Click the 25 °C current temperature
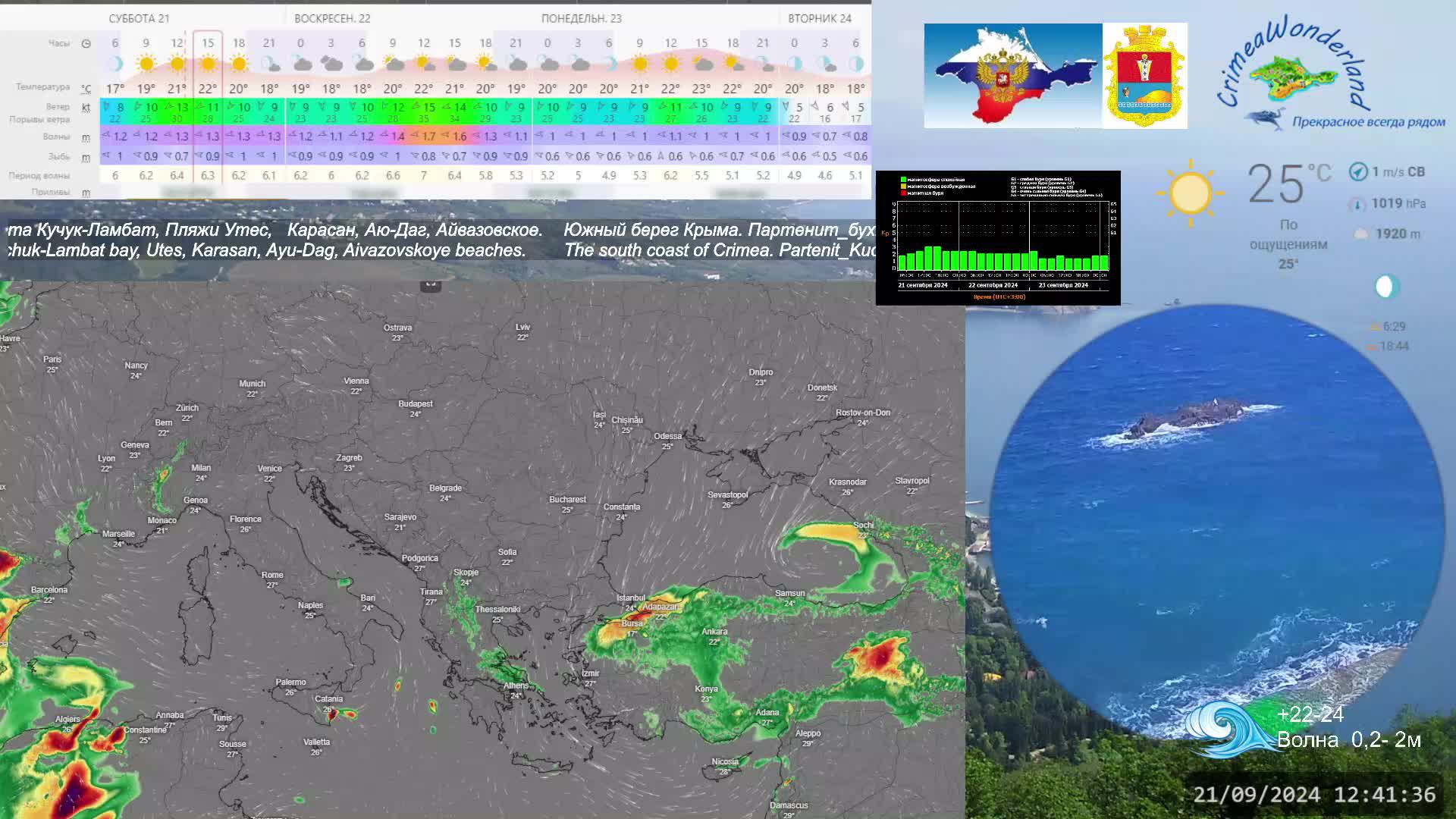1456x819 pixels. click(x=1290, y=184)
